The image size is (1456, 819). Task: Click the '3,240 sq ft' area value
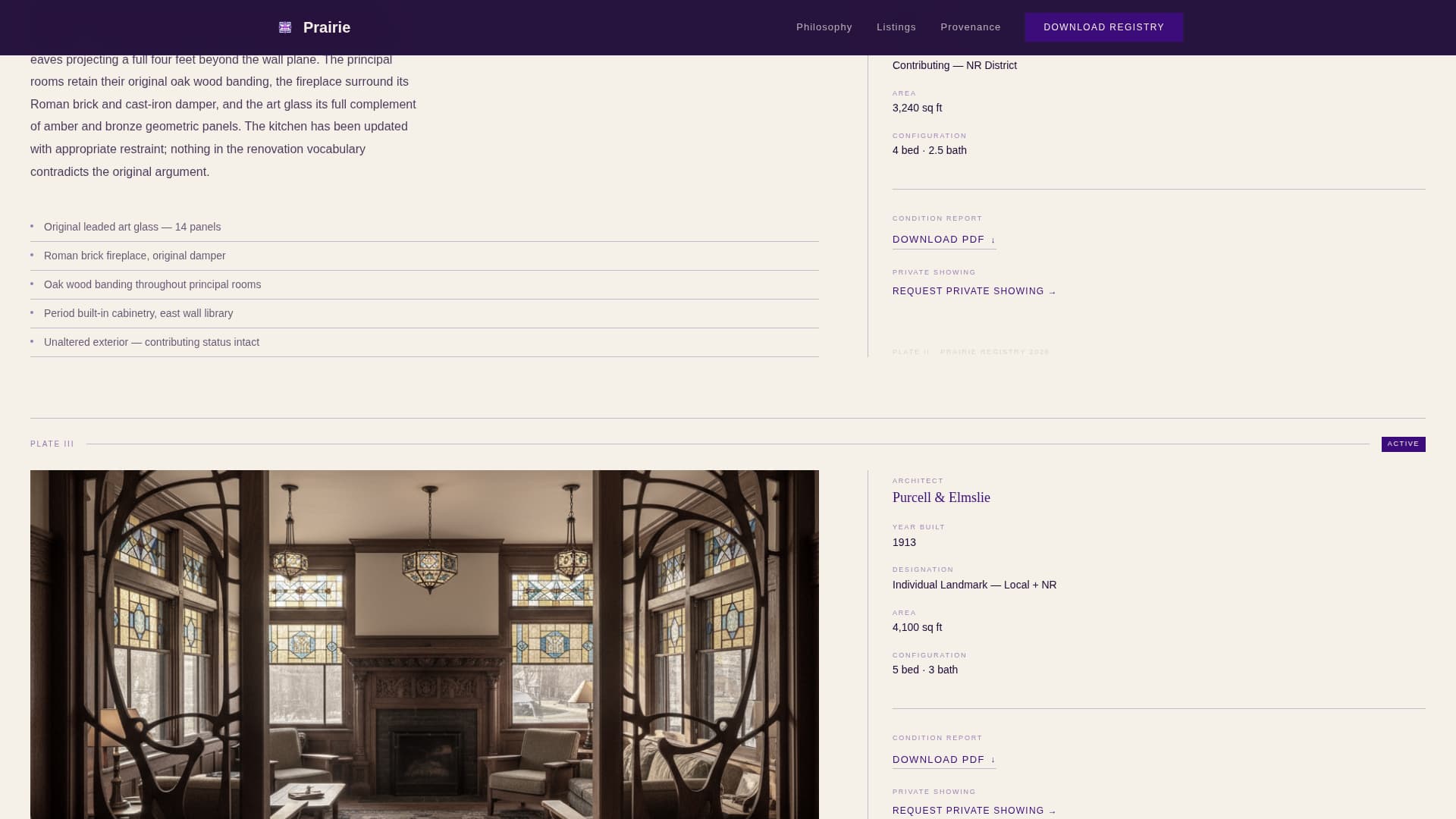click(918, 108)
